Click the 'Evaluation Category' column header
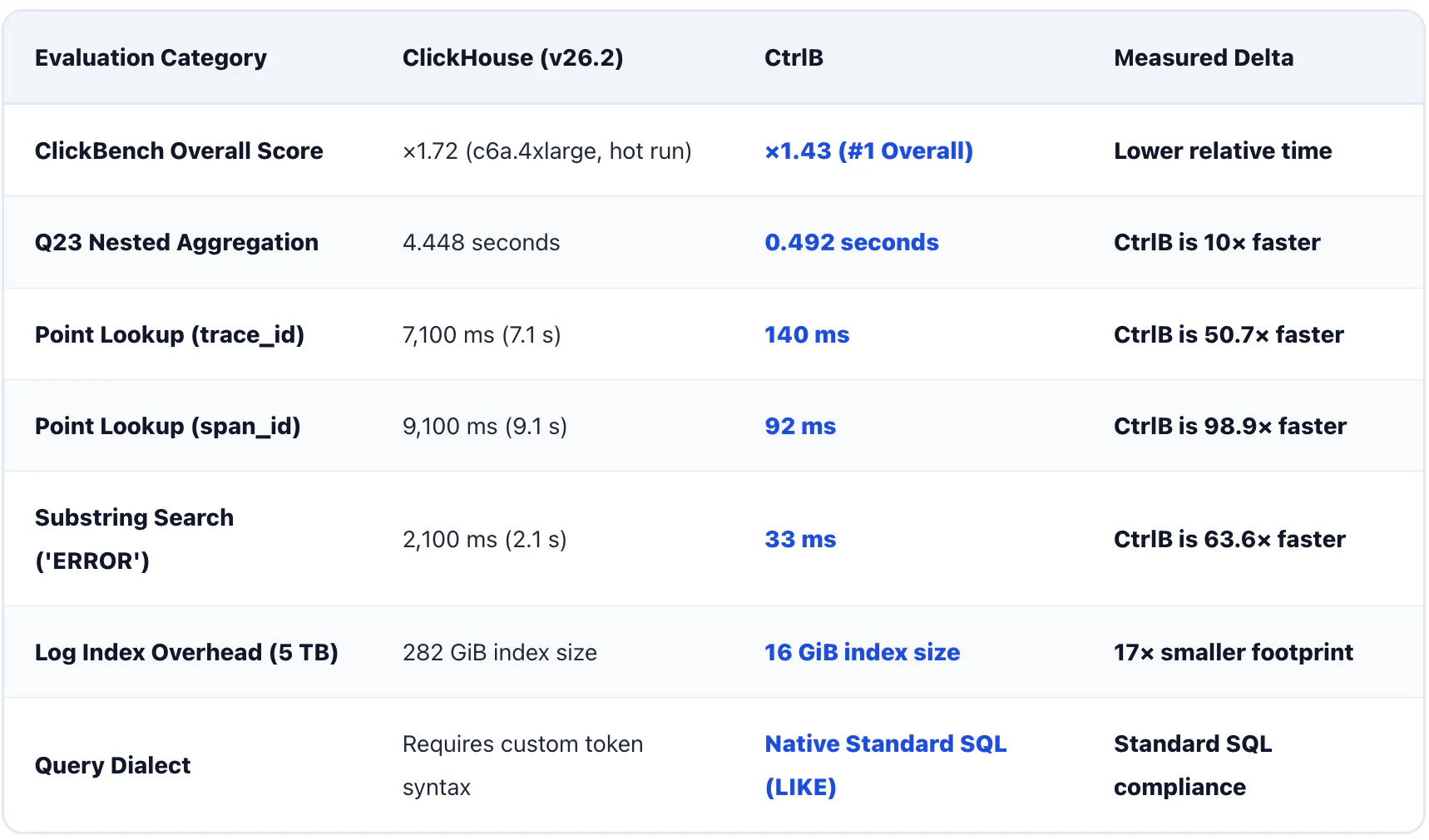 pos(151,58)
